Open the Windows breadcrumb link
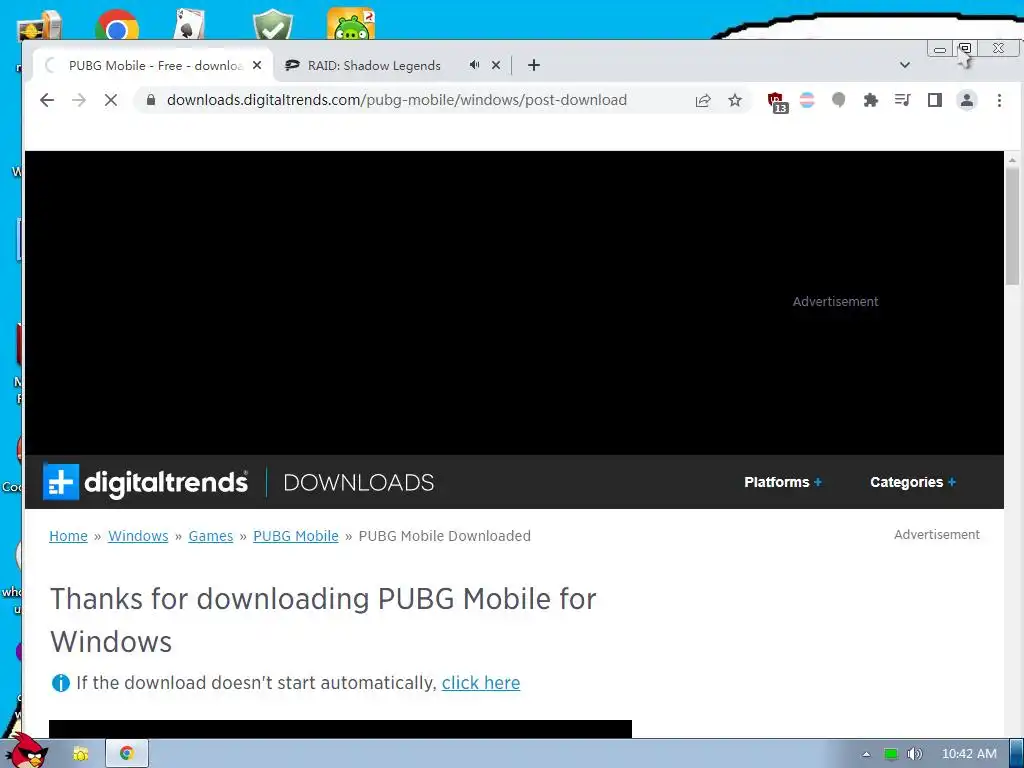The width and height of the screenshot is (1024, 768). pyautogui.click(x=138, y=536)
